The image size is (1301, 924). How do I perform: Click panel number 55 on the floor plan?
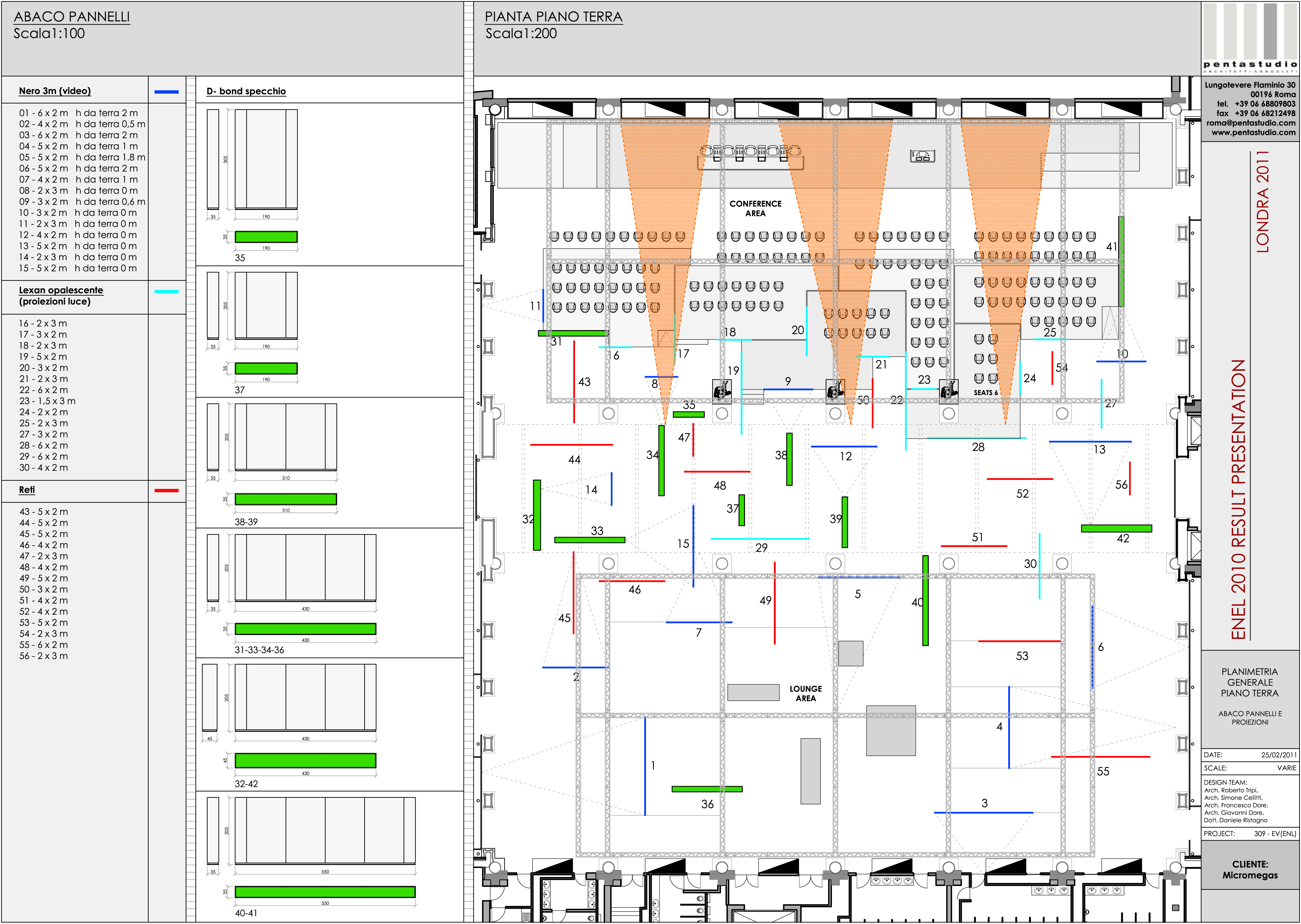click(1103, 772)
